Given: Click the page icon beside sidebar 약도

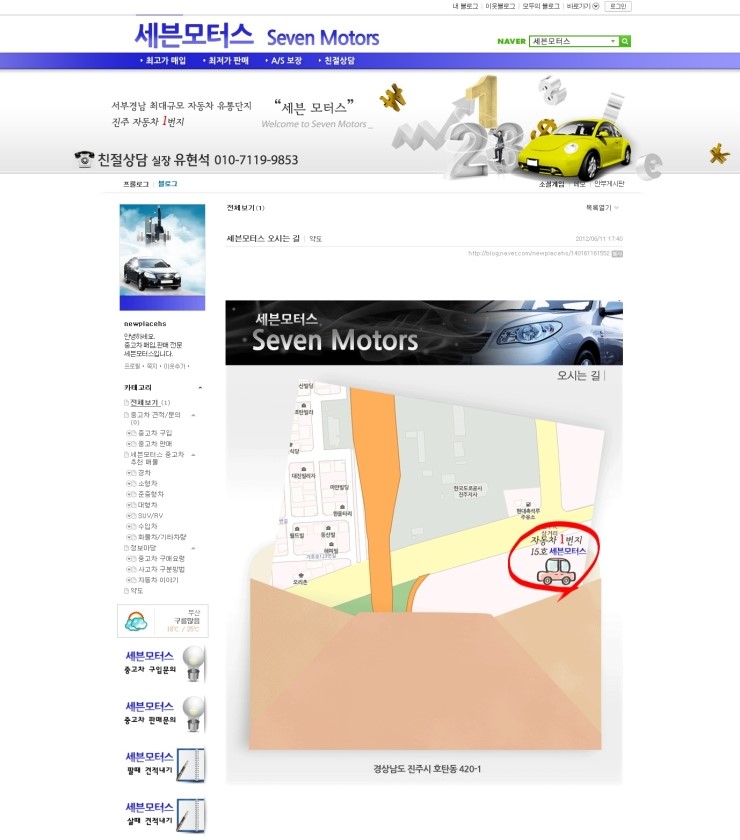Looking at the screenshot, I should (126, 591).
